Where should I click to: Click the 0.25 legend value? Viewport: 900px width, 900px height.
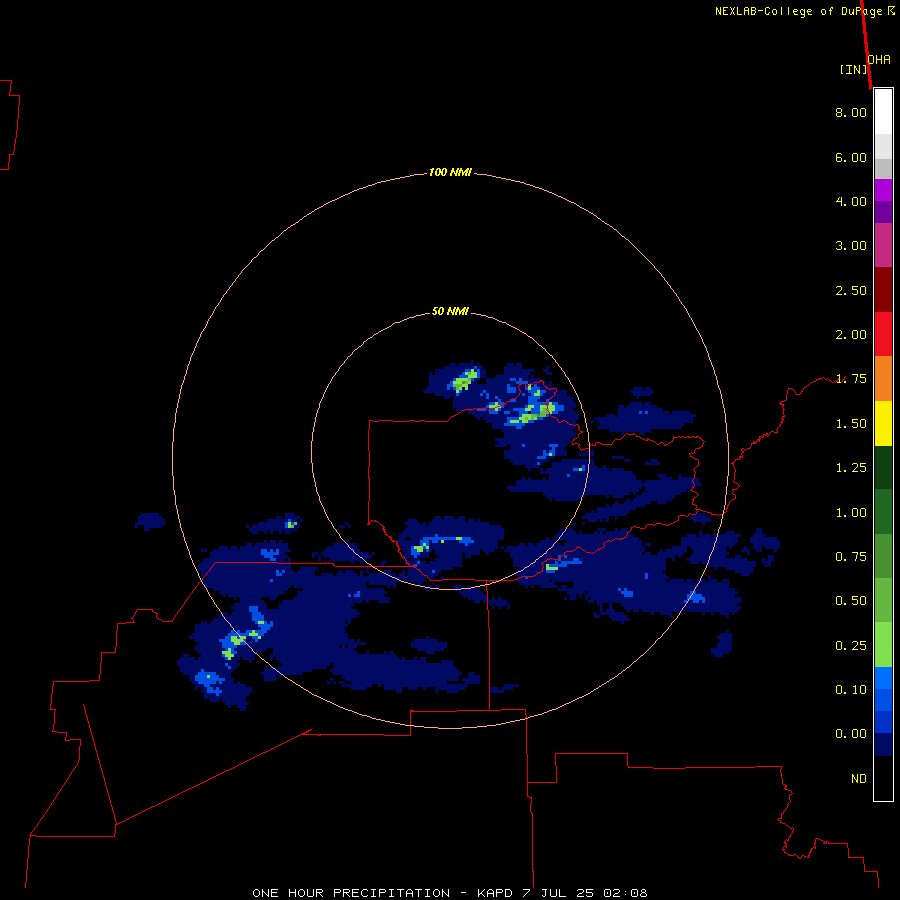[x=851, y=646]
